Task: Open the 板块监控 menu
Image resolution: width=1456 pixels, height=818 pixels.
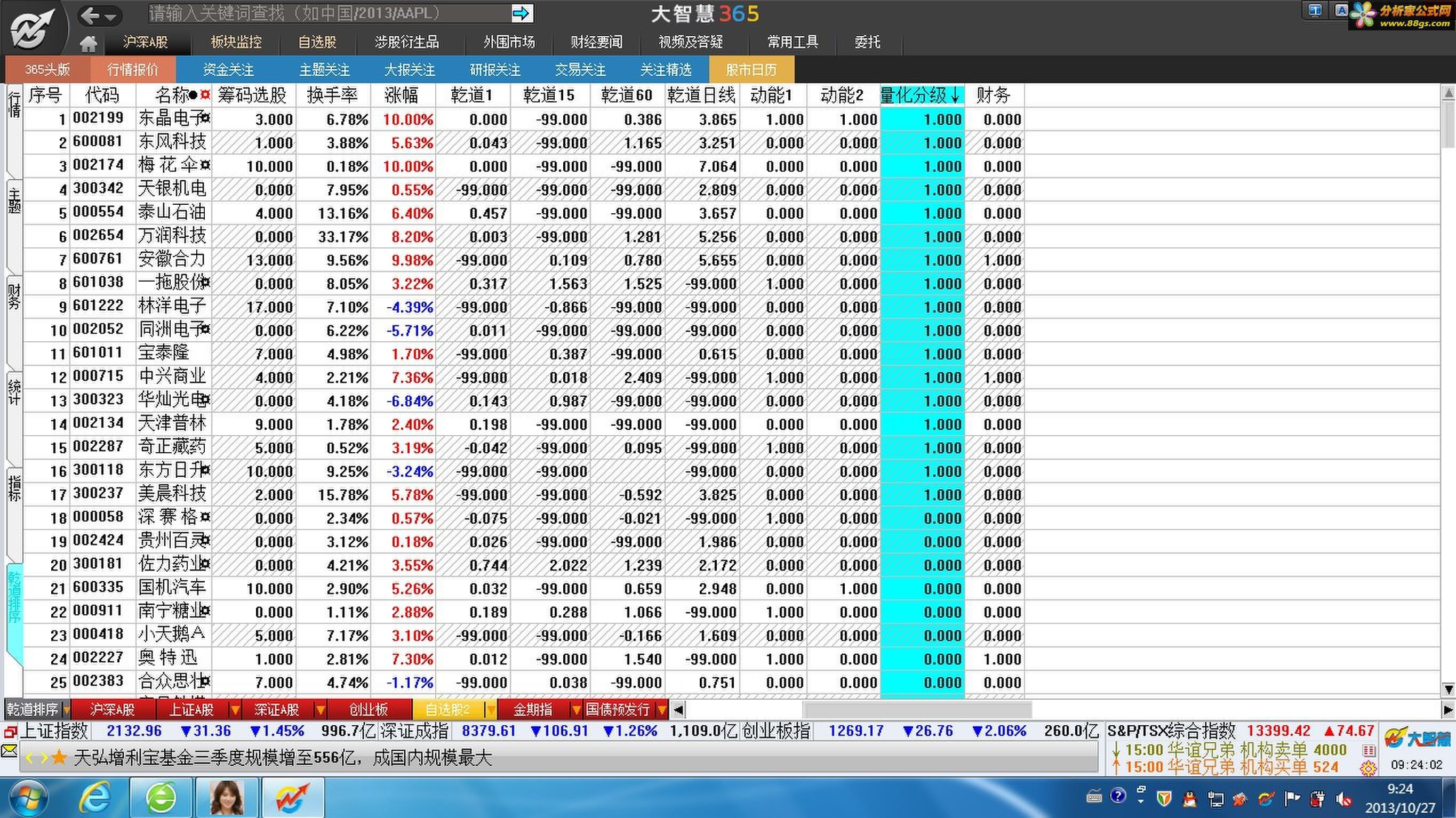Action: [x=236, y=42]
